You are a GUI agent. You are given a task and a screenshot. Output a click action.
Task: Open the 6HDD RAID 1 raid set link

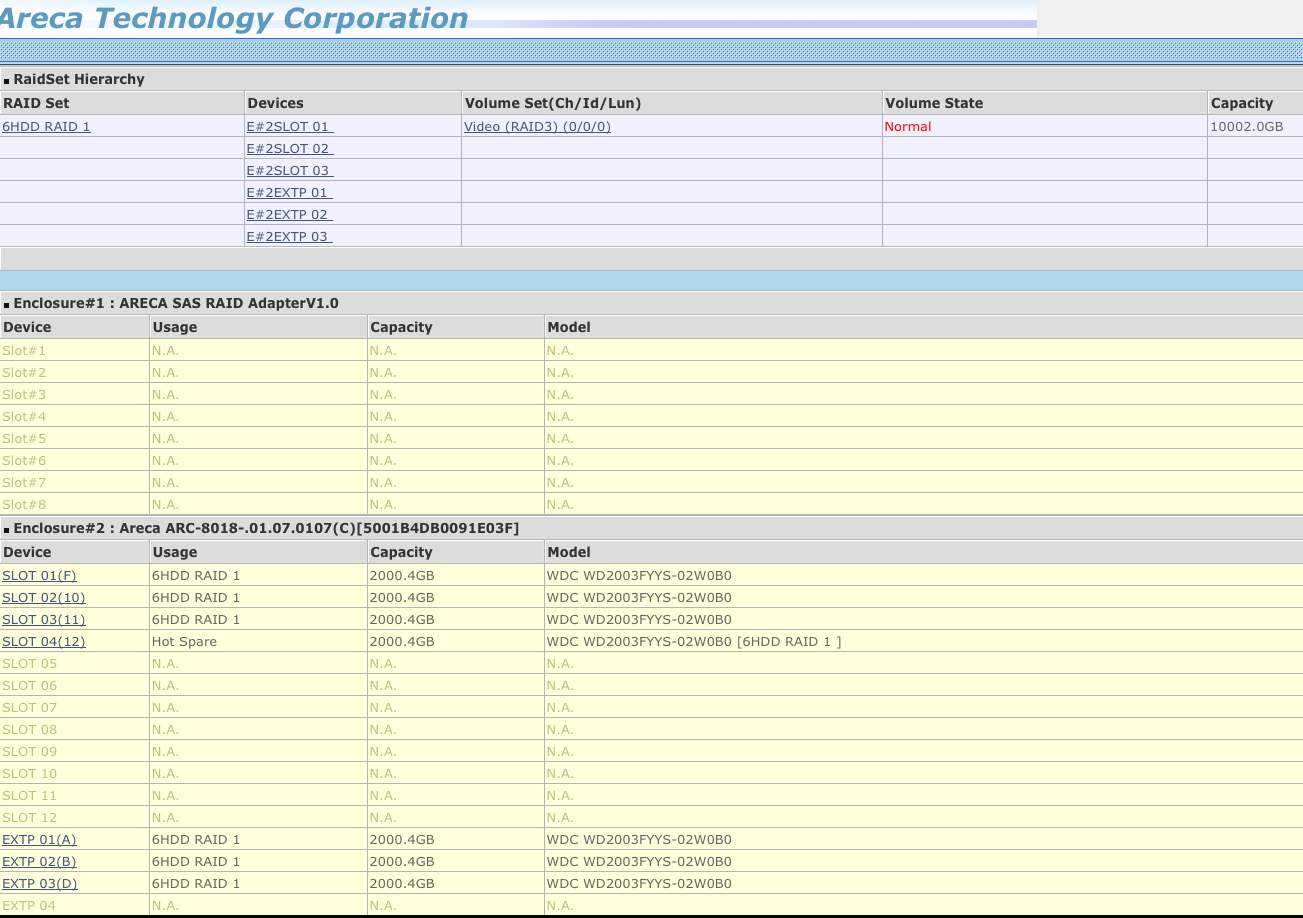(46, 127)
